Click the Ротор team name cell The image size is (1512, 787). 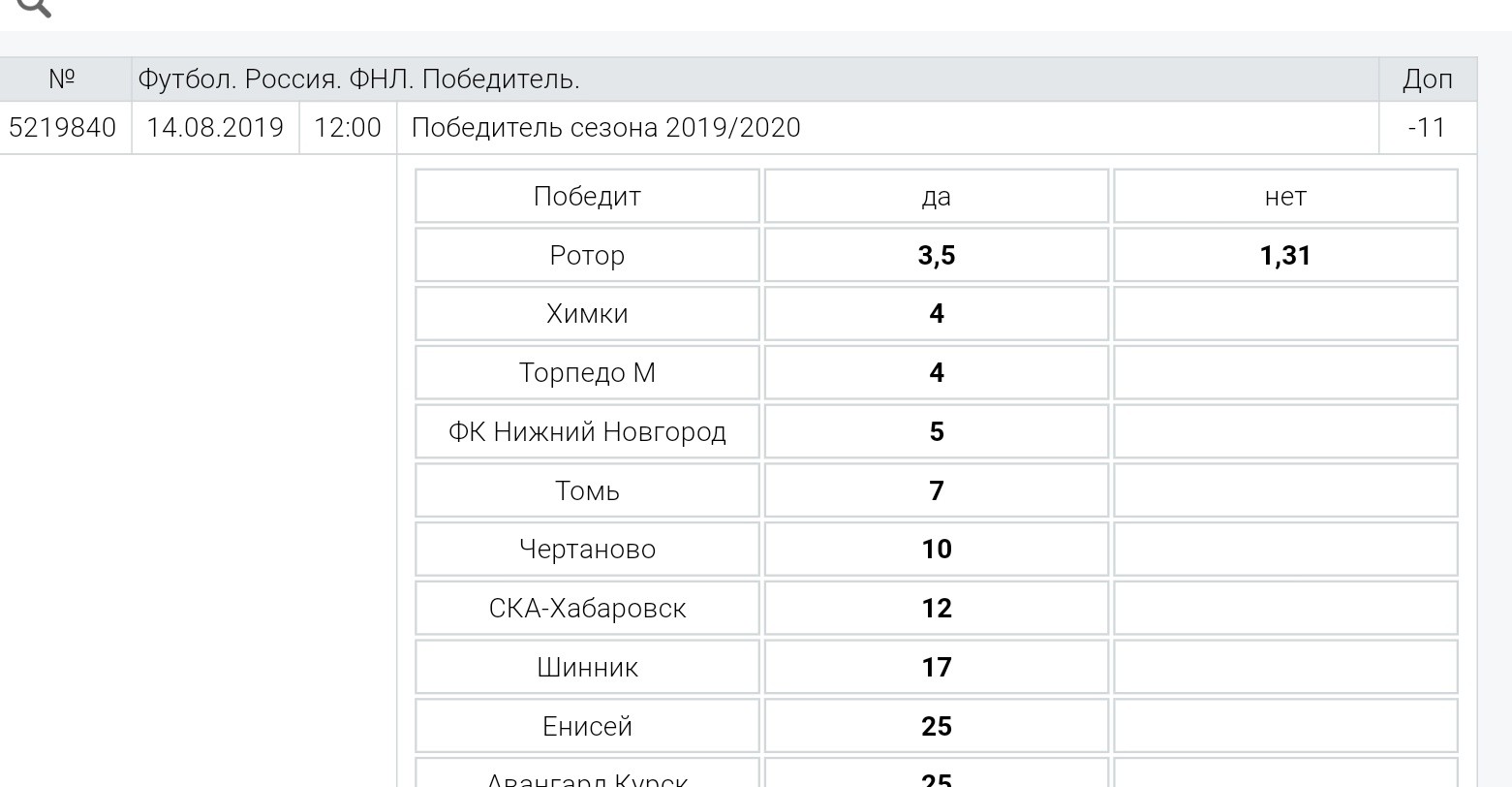(587, 255)
